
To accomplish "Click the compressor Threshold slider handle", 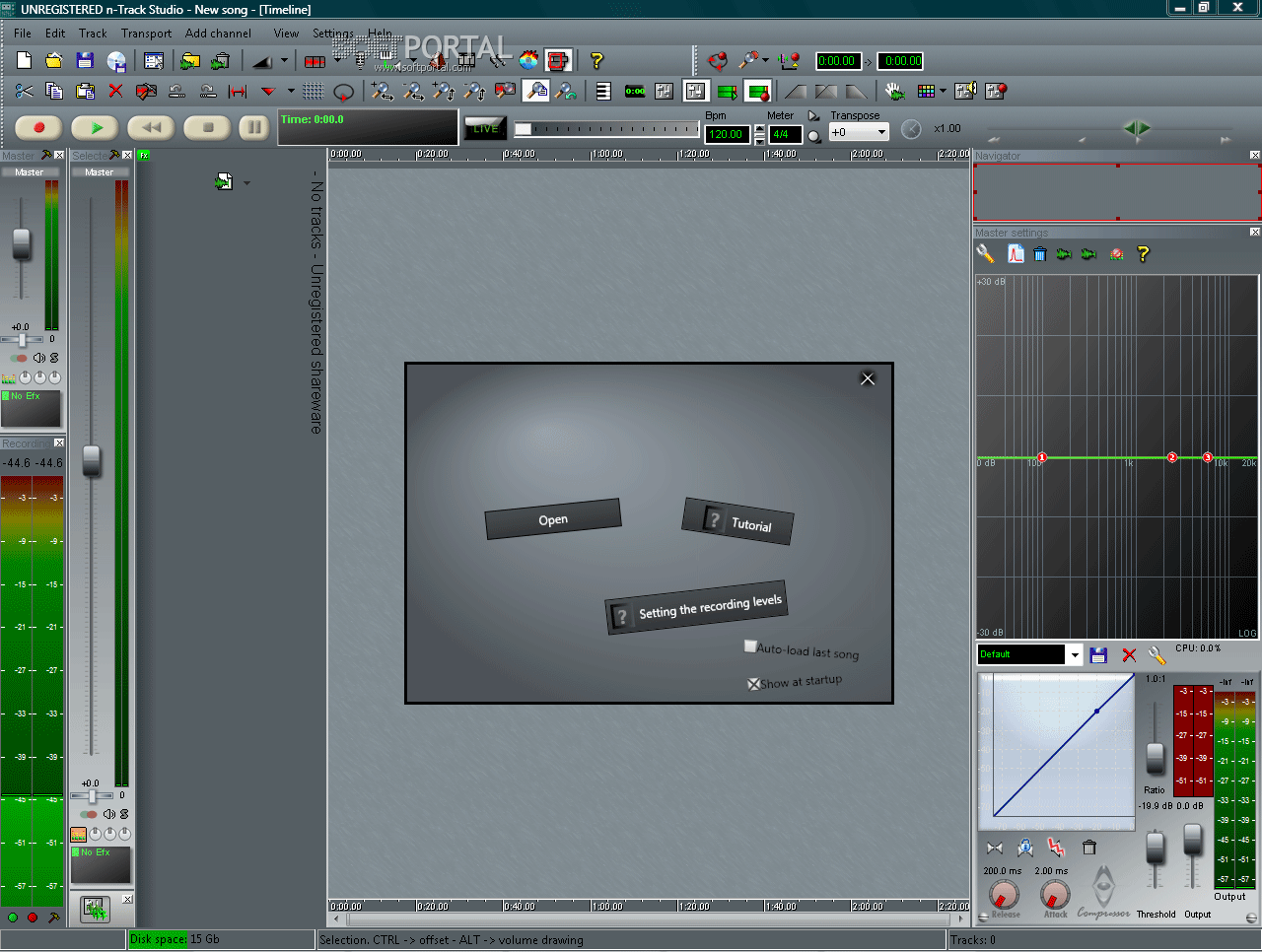I will (1156, 848).
